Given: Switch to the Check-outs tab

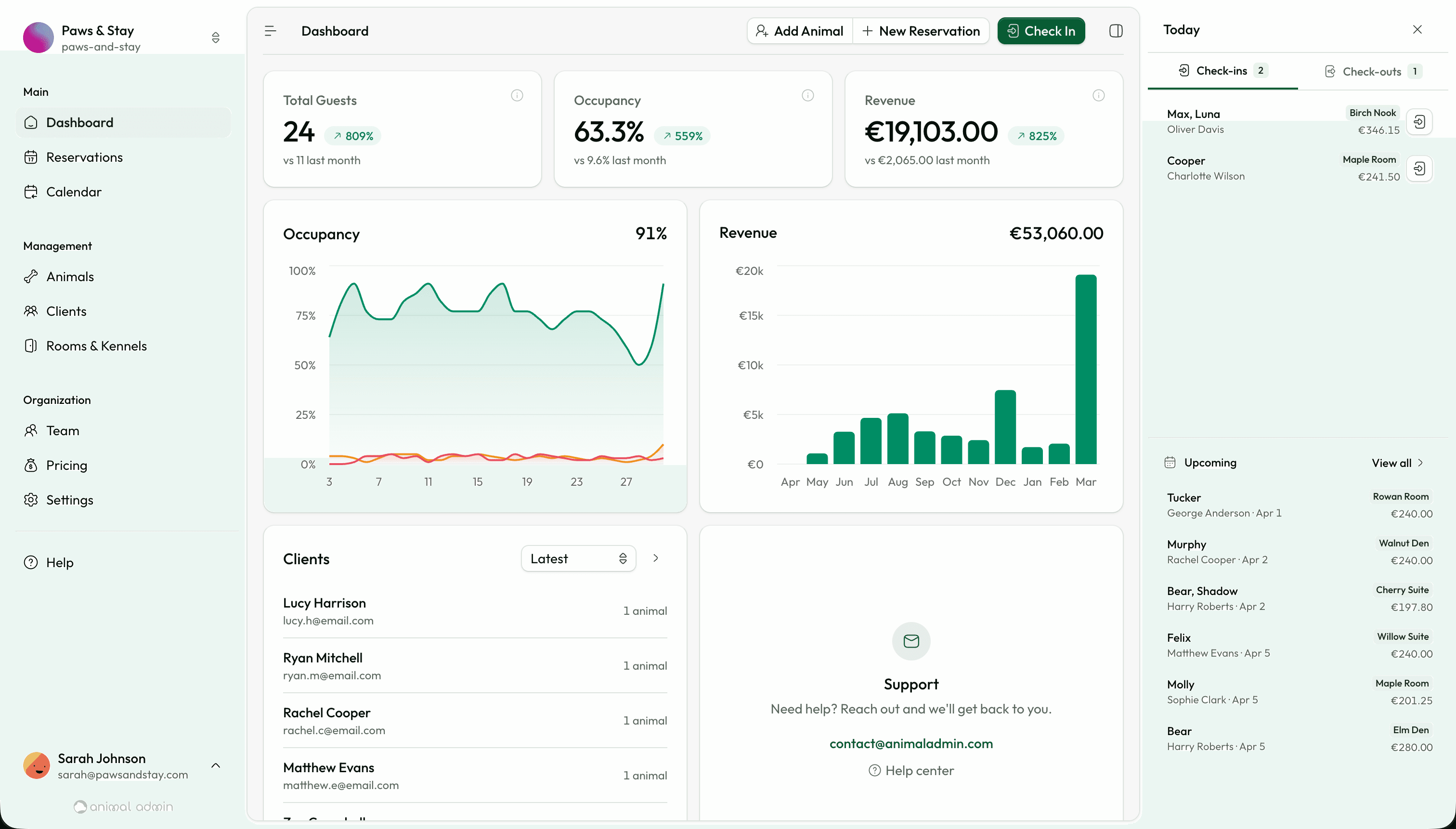Looking at the screenshot, I should point(1371,71).
